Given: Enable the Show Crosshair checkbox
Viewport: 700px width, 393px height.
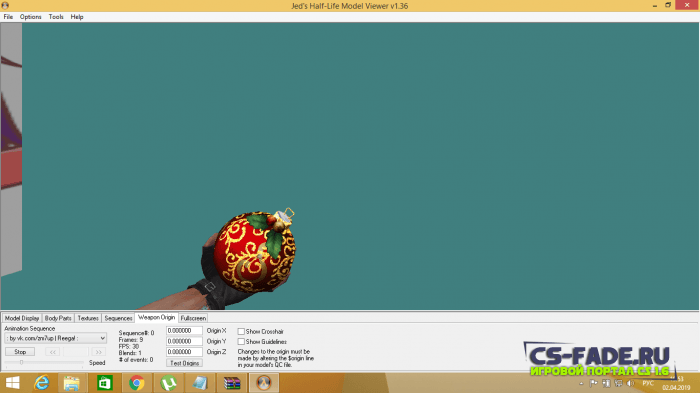Looking at the screenshot, I should tap(241, 331).
